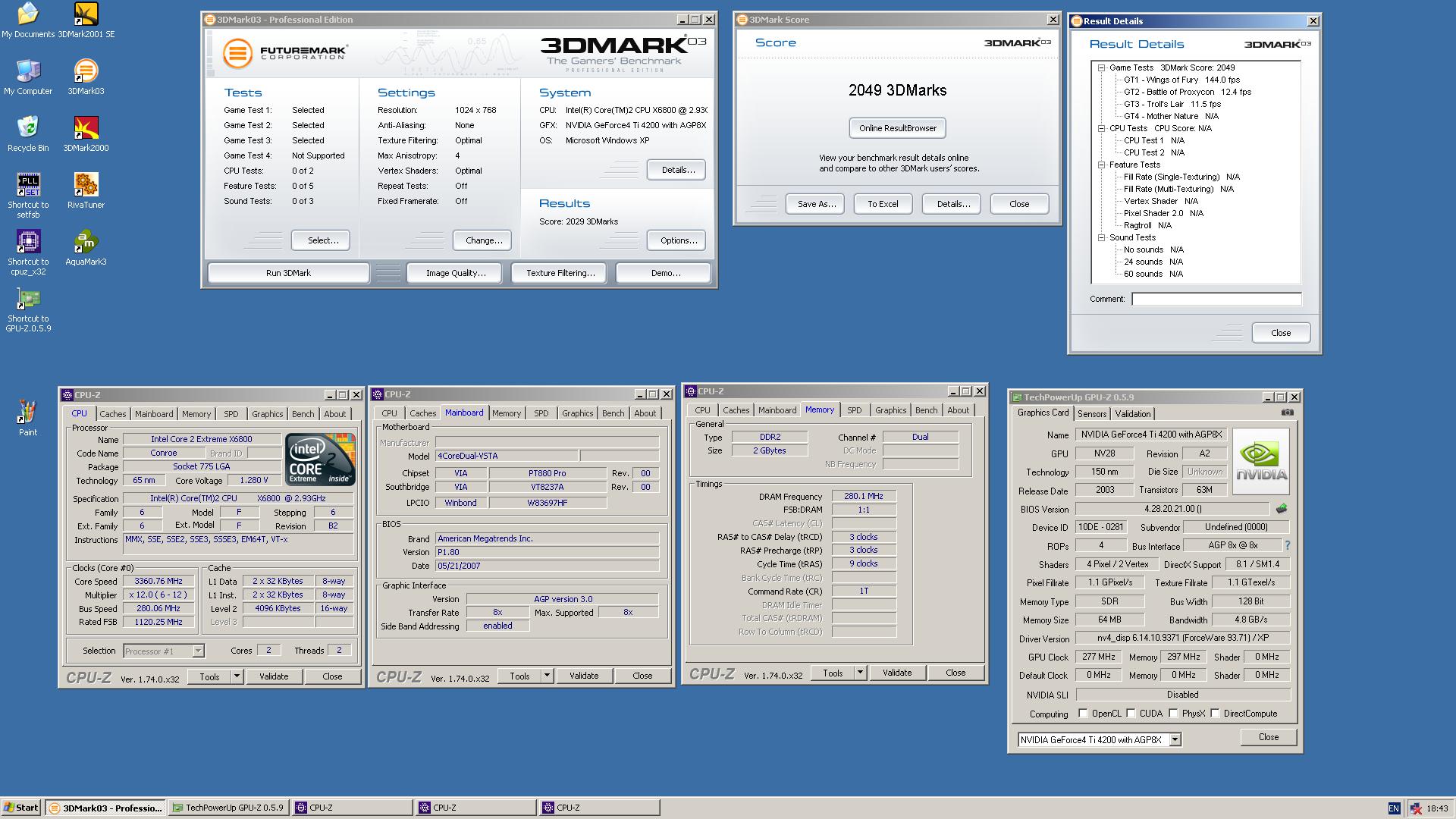Viewport: 1456px width, 819px height.
Task: Click the CPU-Z Model name field 4CoreDual-VSTA
Action: tap(507, 456)
